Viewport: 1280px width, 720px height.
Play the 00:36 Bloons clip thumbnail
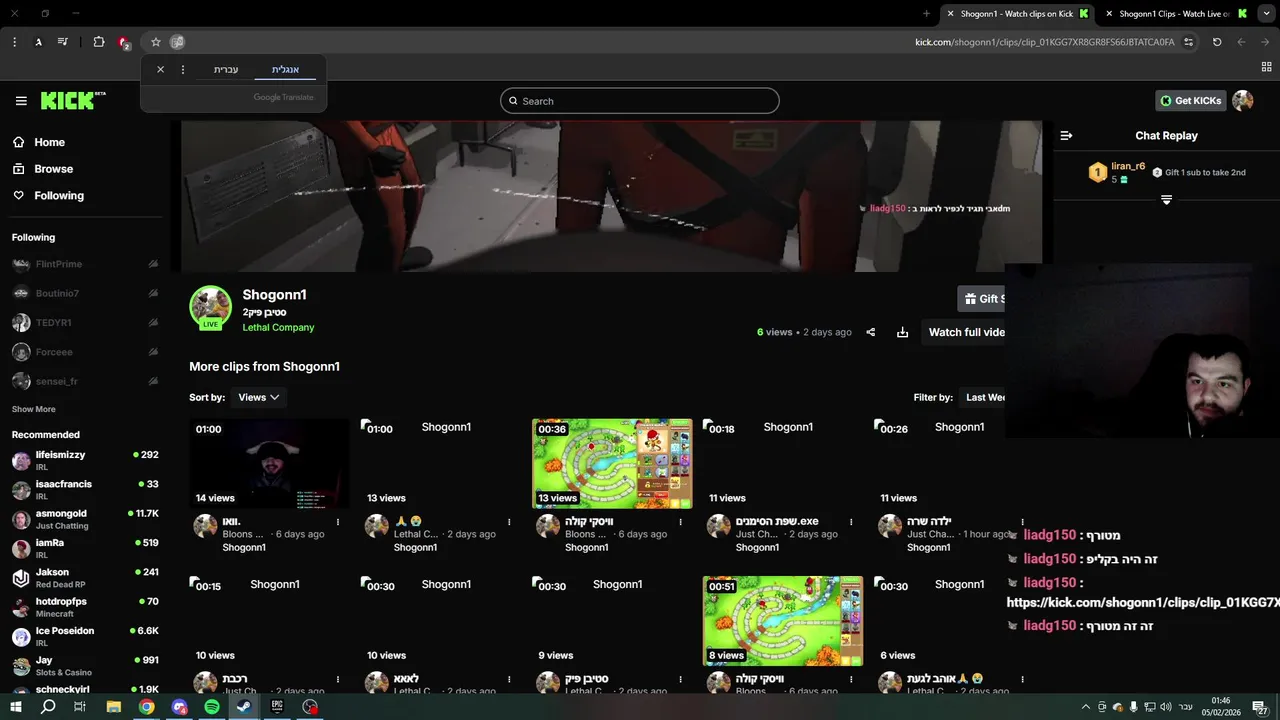coord(612,463)
